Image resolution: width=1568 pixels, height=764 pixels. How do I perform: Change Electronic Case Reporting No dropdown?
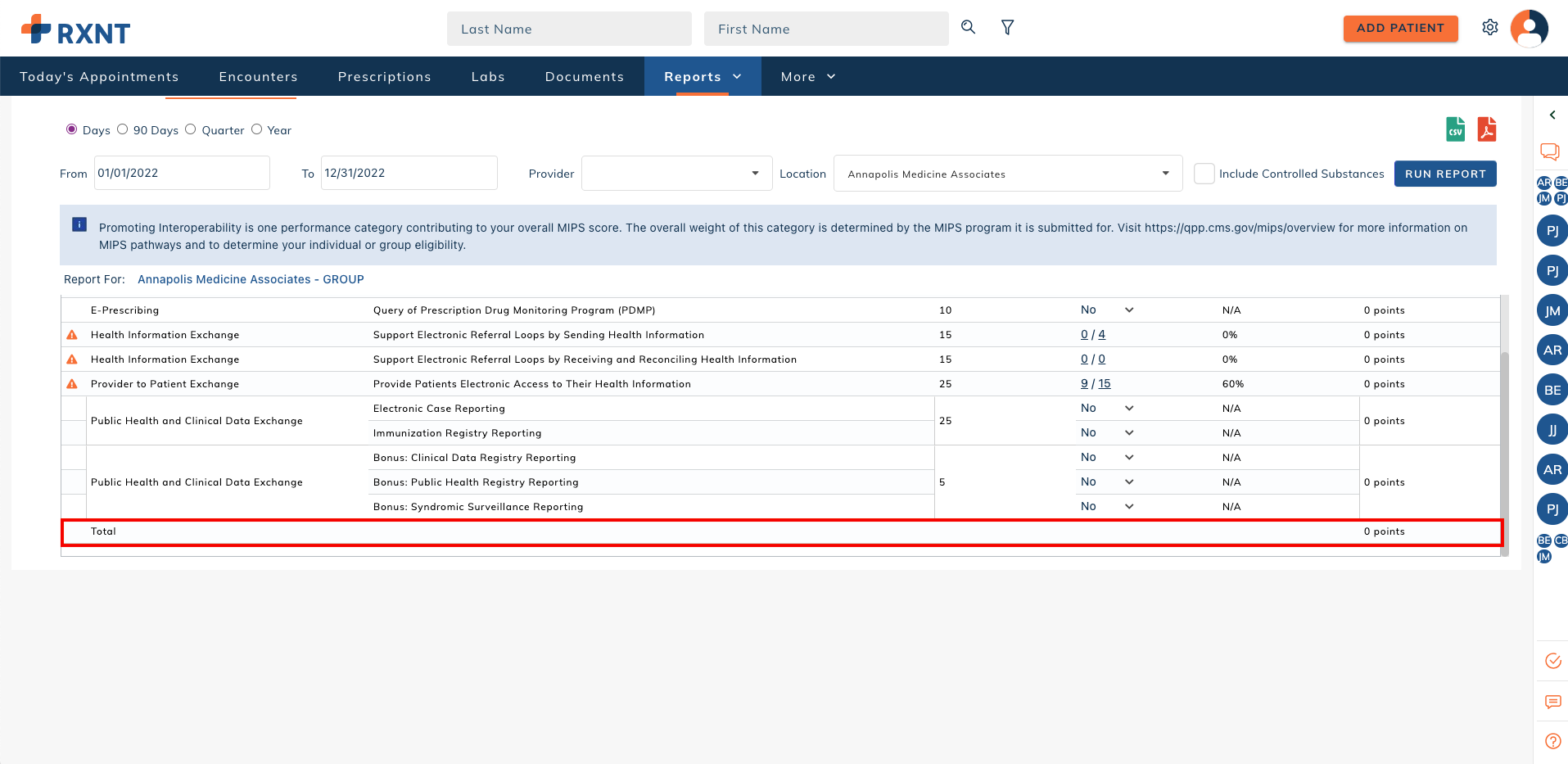tap(1107, 409)
